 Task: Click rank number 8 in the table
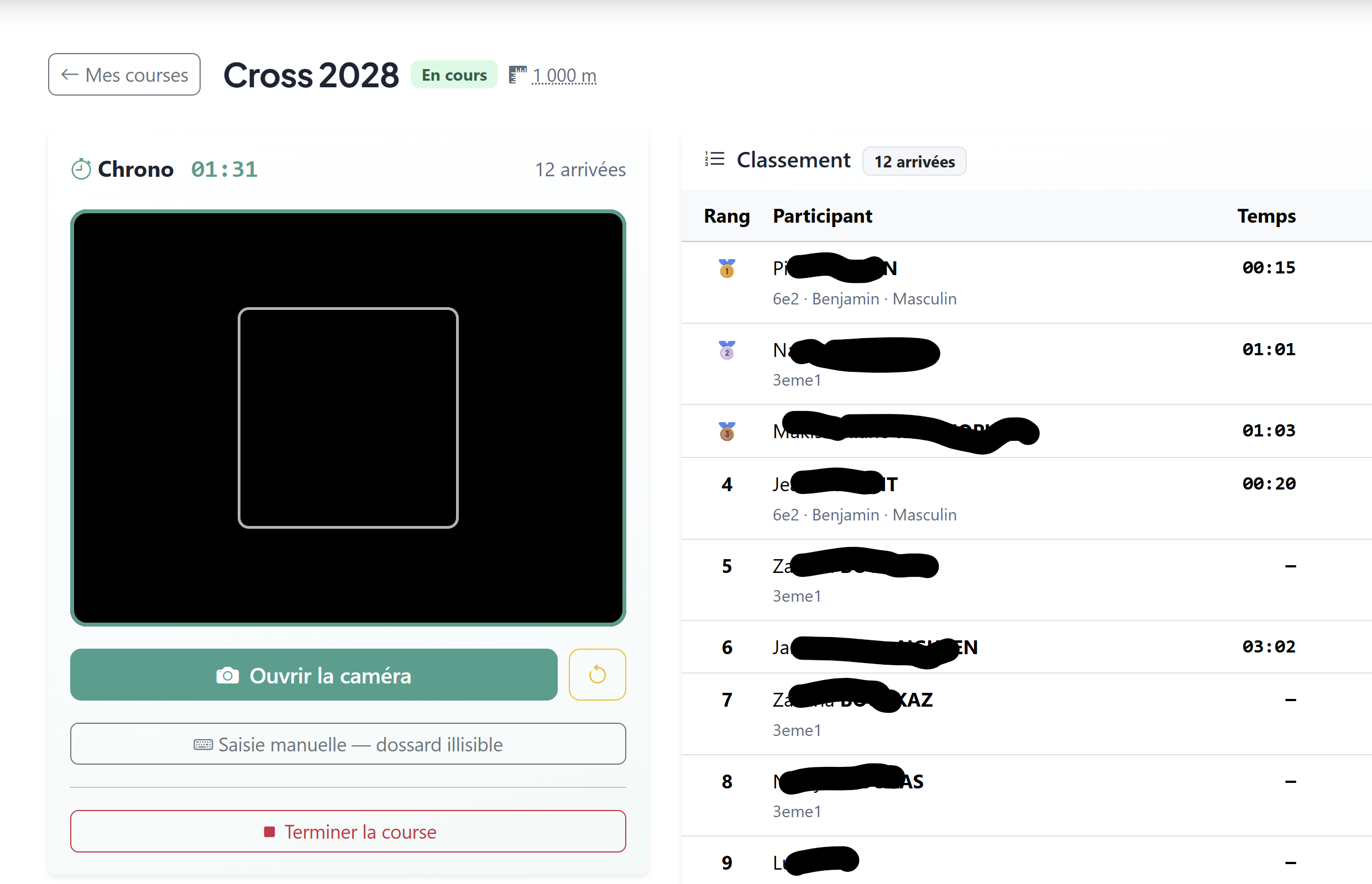(x=726, y=782)
